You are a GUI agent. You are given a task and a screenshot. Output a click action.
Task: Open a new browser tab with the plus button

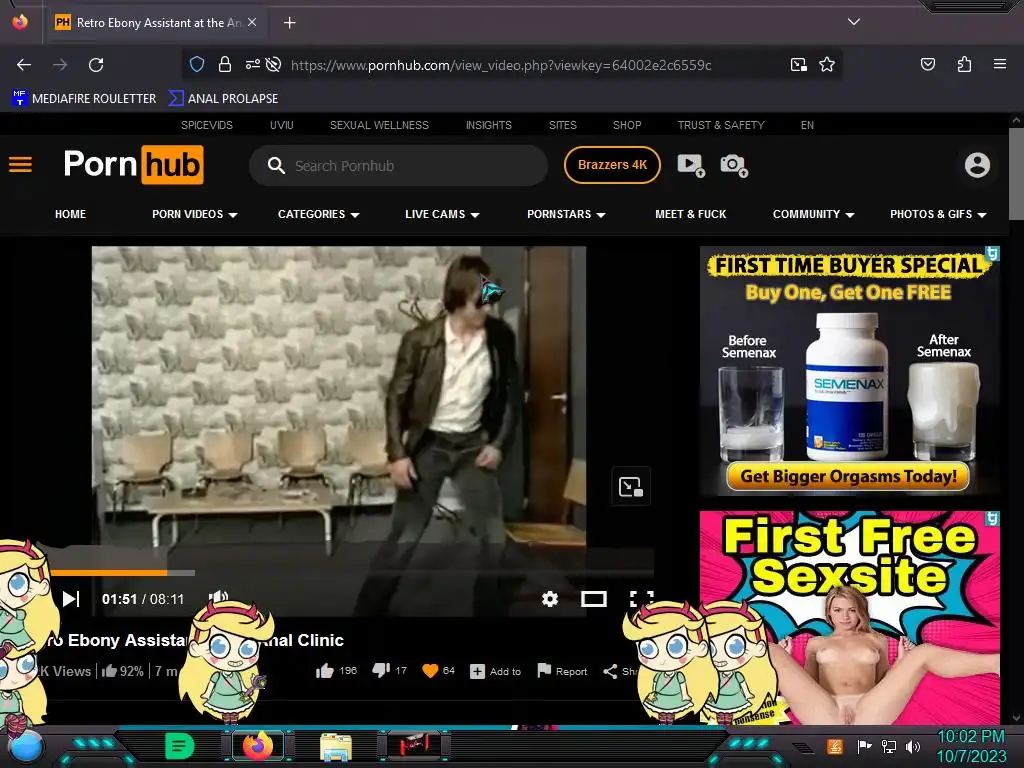click(289, 23)
